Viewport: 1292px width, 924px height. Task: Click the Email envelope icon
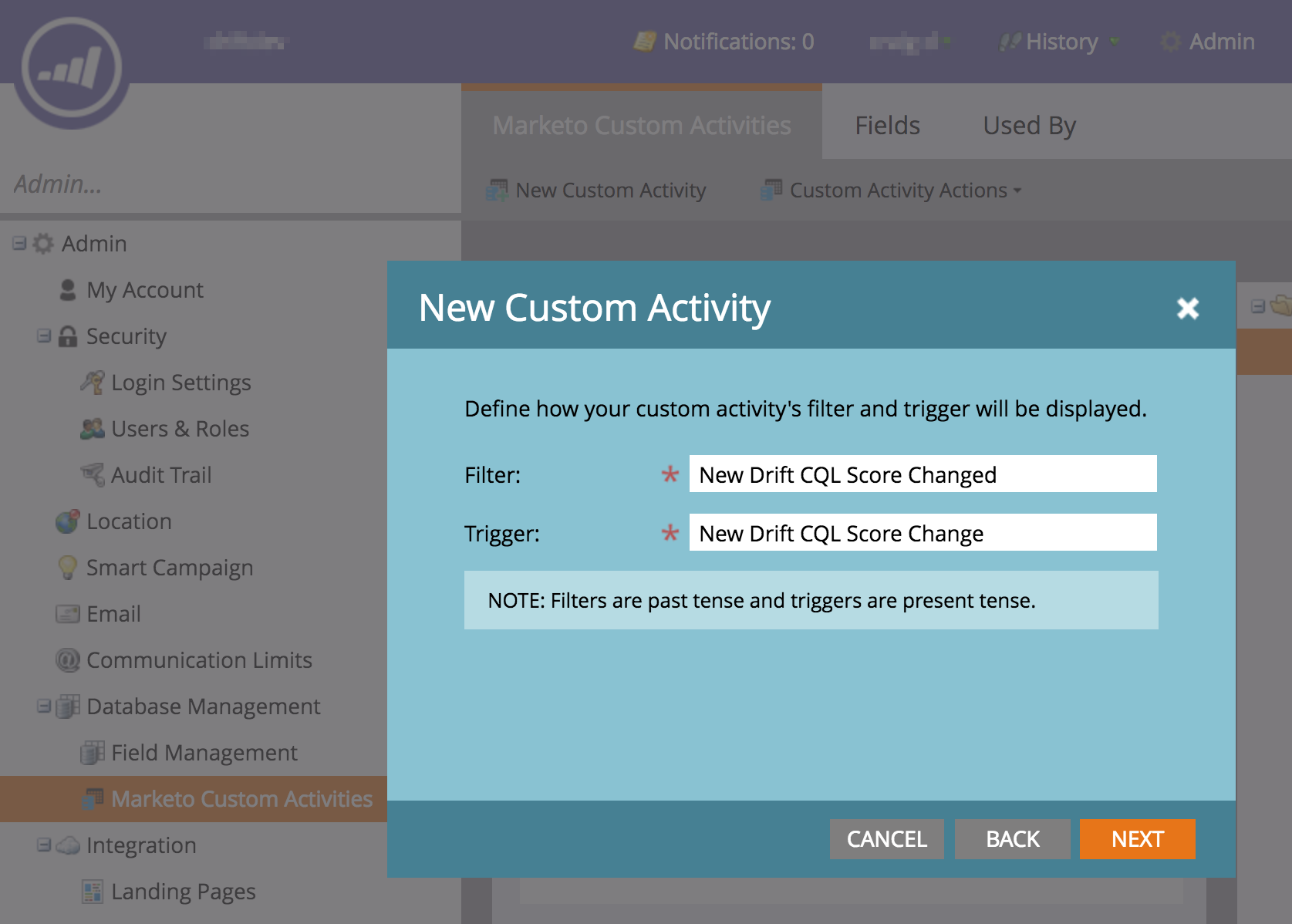(68, 614)
